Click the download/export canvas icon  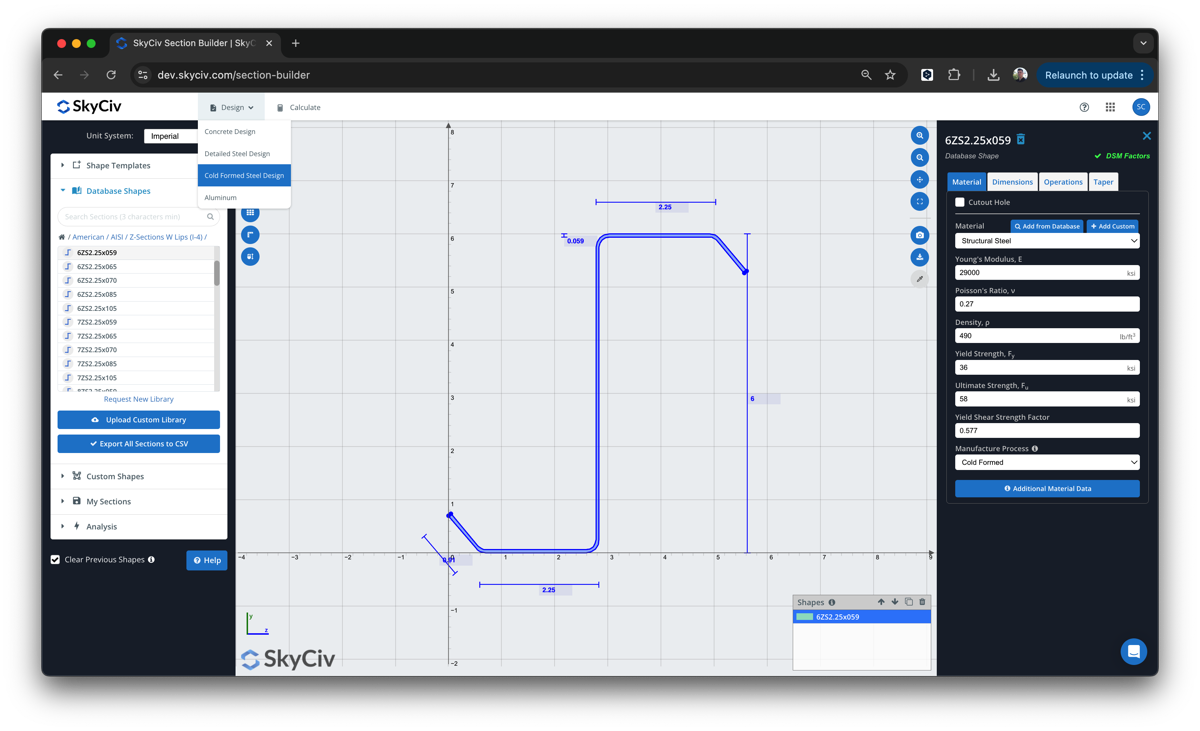(x=920, y=257)
